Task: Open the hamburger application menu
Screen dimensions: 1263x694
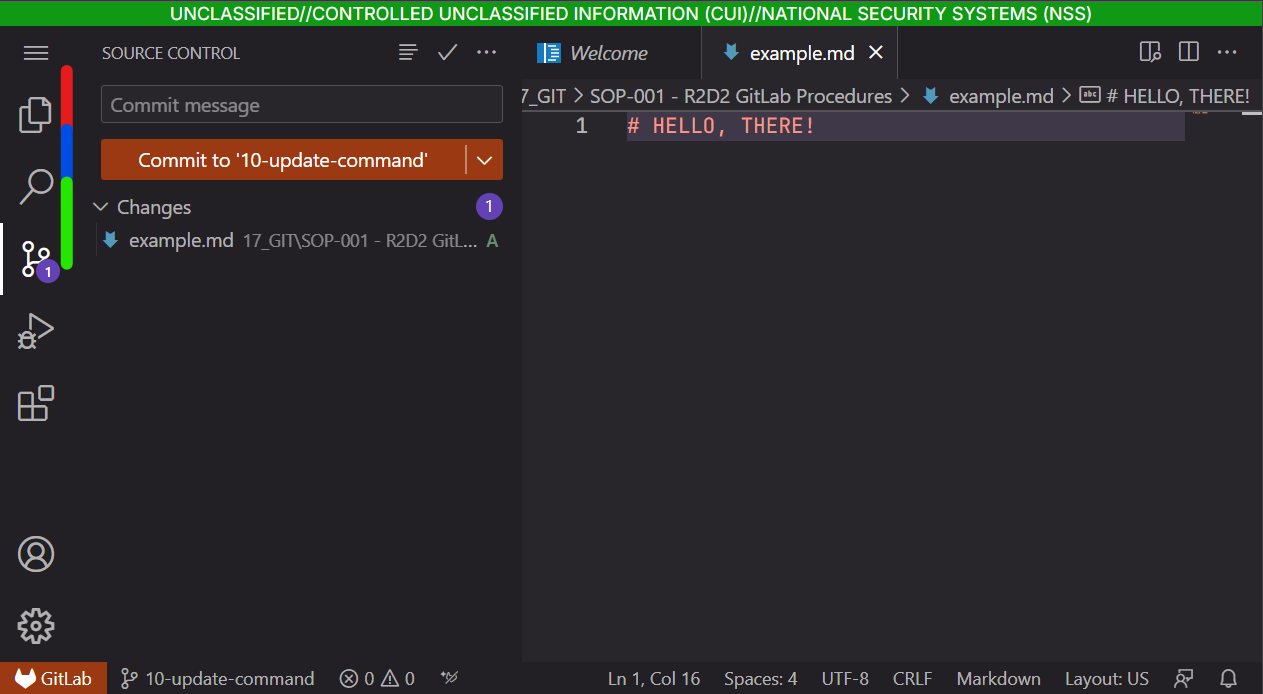Action: (x=36, y=53)
